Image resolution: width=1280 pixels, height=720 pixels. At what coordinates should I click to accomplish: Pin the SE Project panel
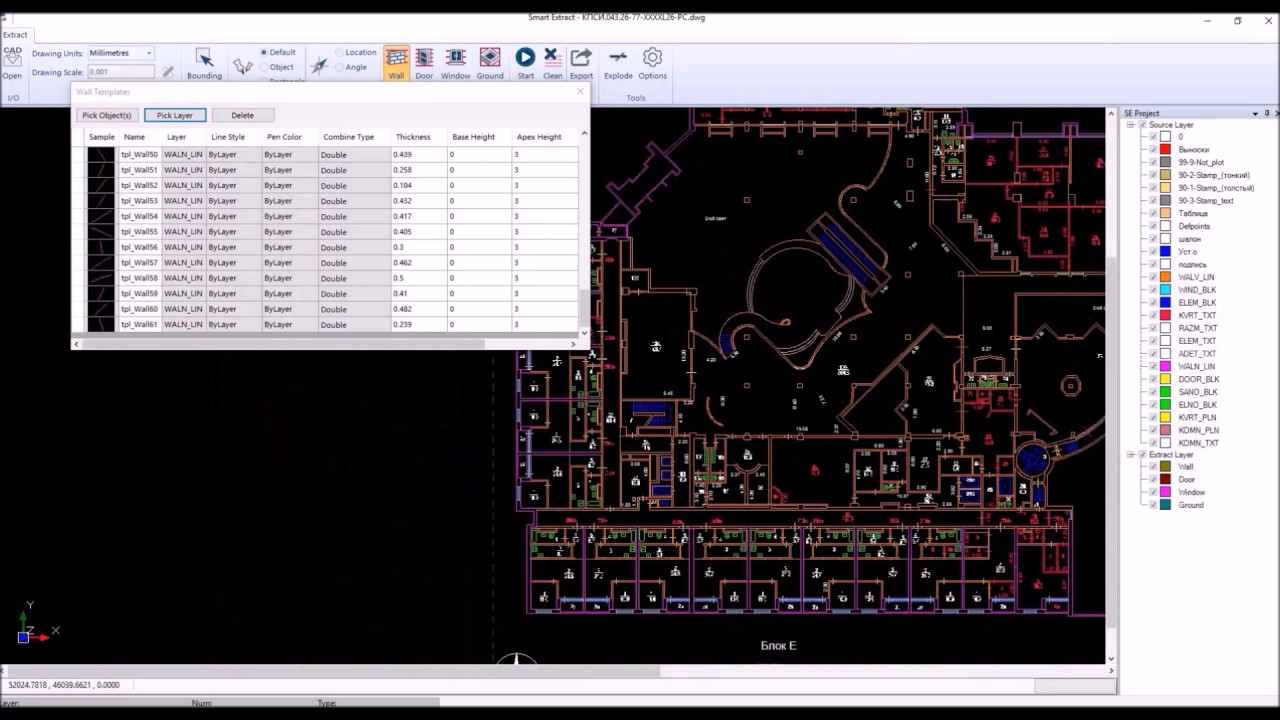pyautogui.click(x=1266, y=113)
